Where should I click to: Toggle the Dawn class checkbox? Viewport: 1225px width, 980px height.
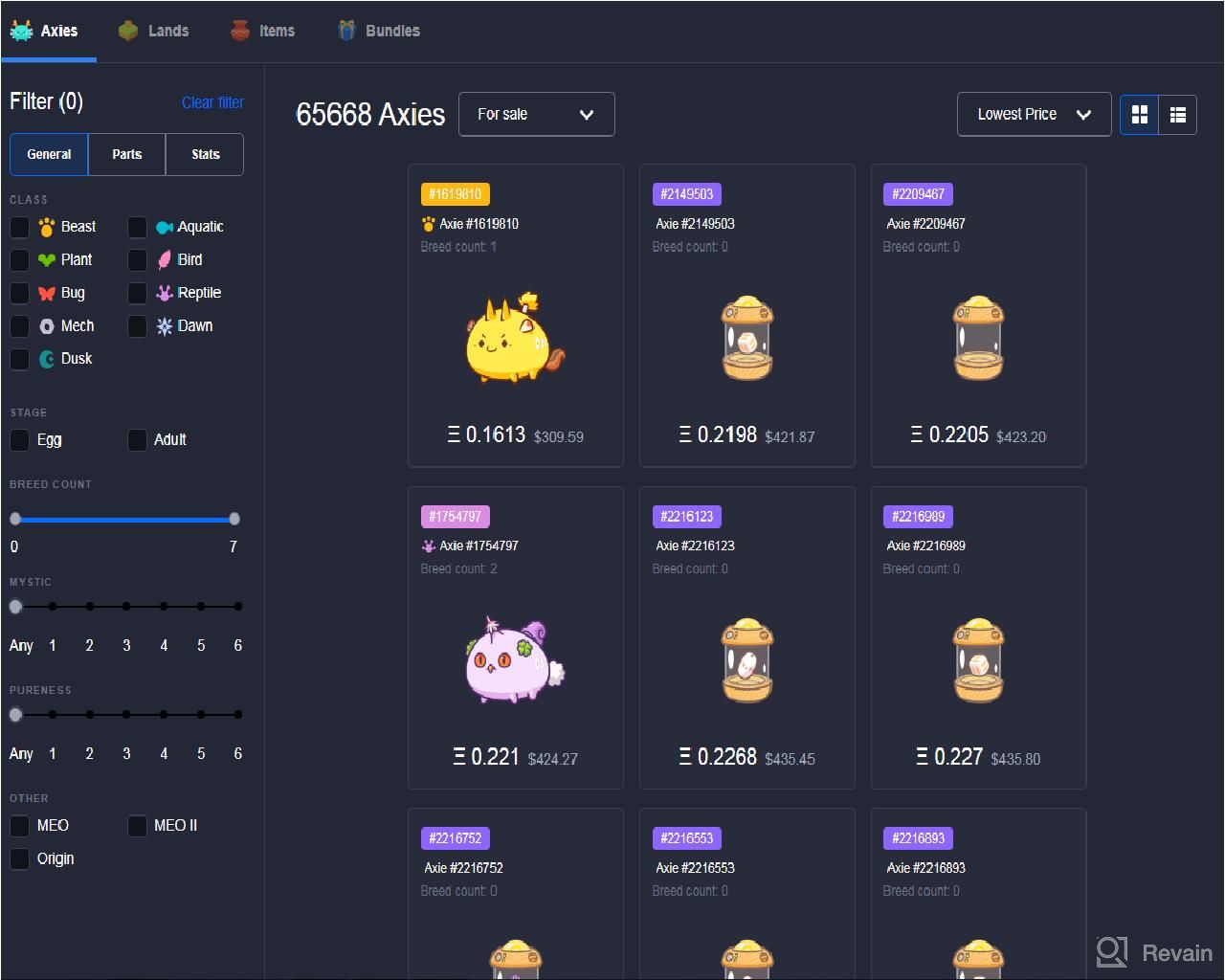click(x=137, y=326)
